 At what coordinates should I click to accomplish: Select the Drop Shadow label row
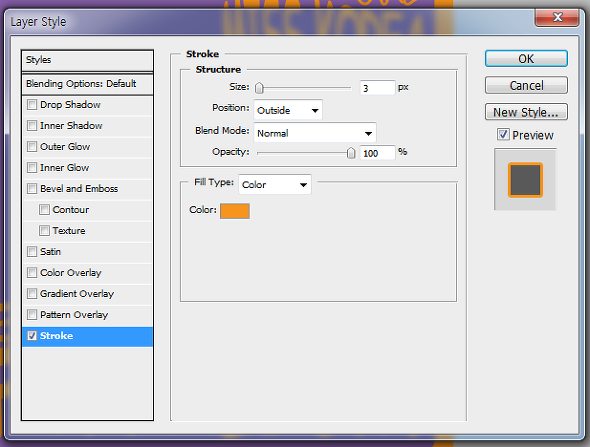87,105
